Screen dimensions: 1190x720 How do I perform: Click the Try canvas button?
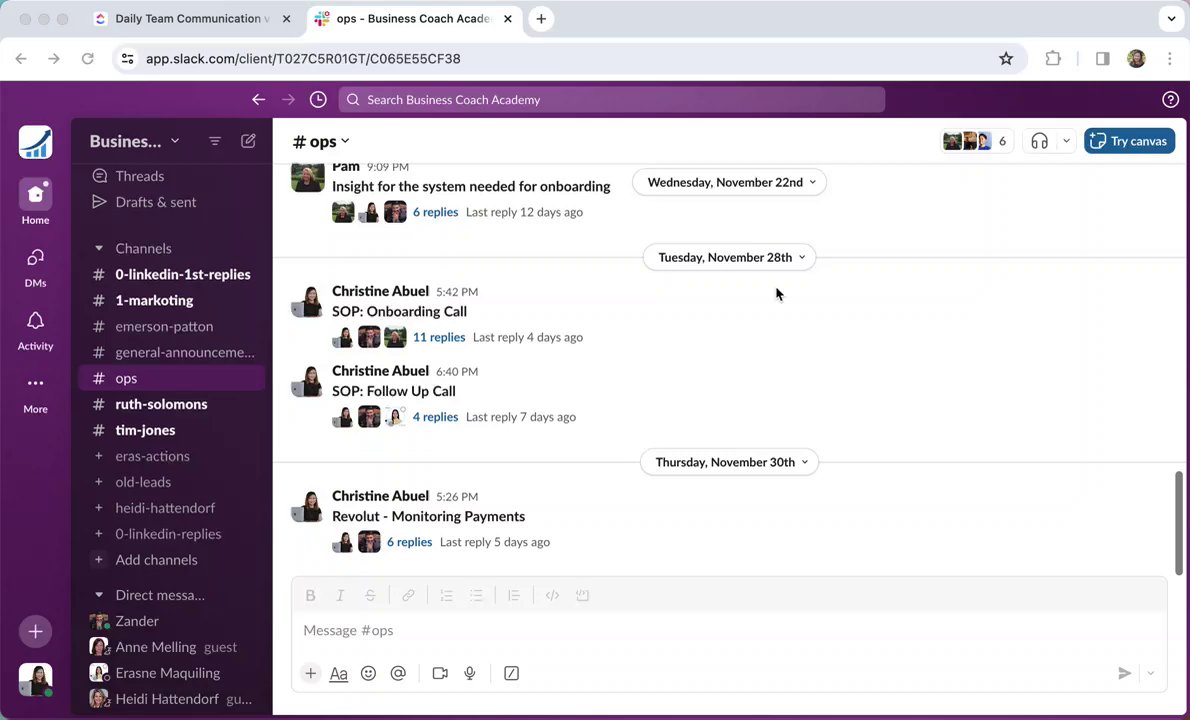[x=1129, y=141]
